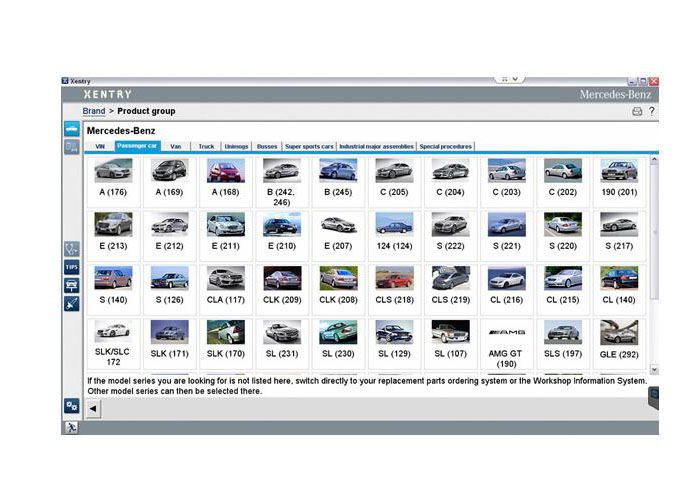Select the C (205) model series

pos(394,182)
